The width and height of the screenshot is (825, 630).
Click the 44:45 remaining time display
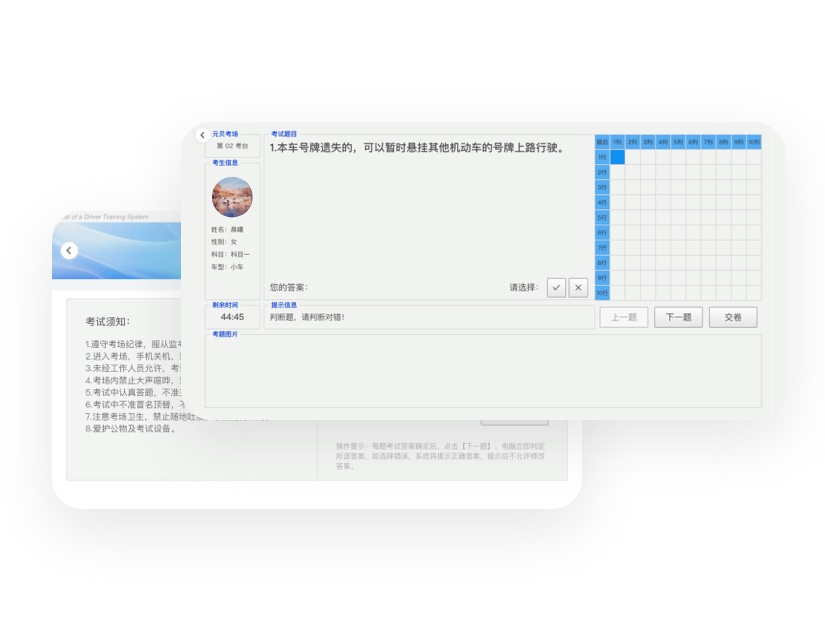pyautogui.click(x=232, y=317)
